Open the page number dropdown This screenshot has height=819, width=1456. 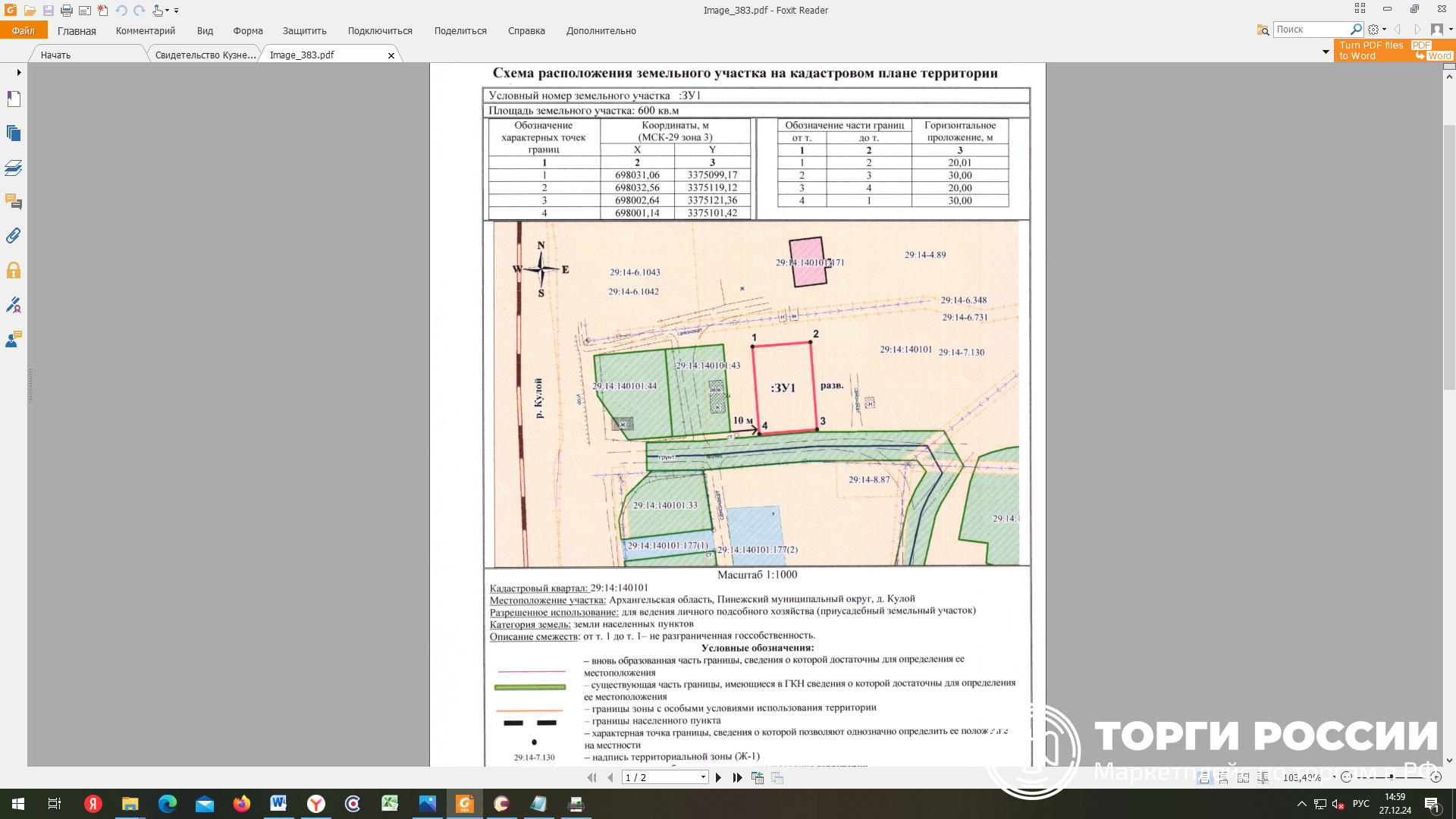point(703,777)
